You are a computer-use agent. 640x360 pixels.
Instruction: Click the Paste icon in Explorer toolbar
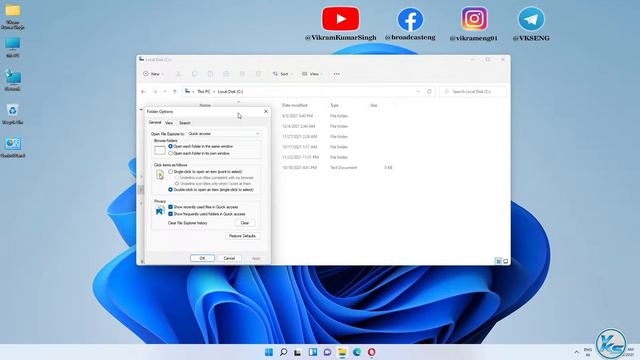pyautogui.click(x=210, y=74)
